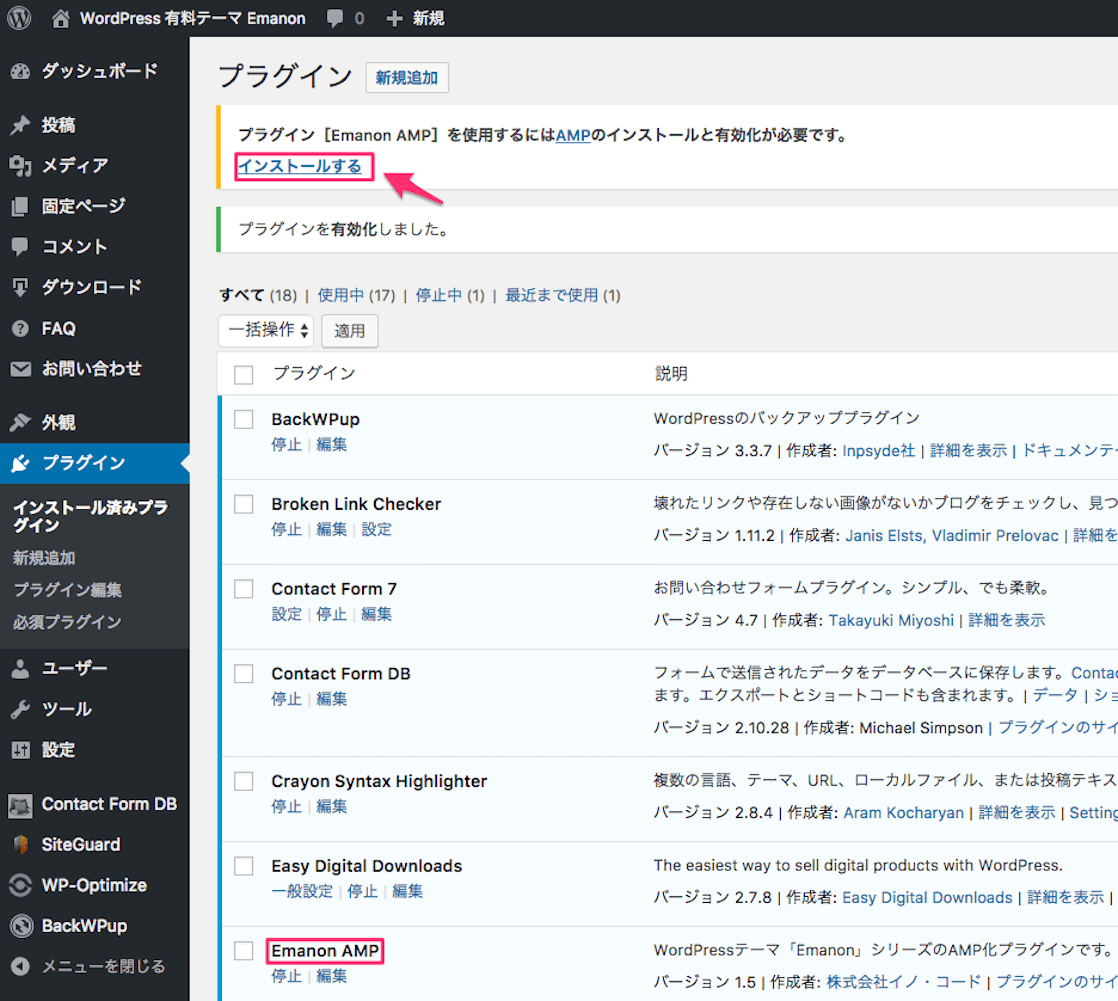Click the home icon in admin bar
The width and height of the screenshot is (1118, 1001).
tap(61, 18)
